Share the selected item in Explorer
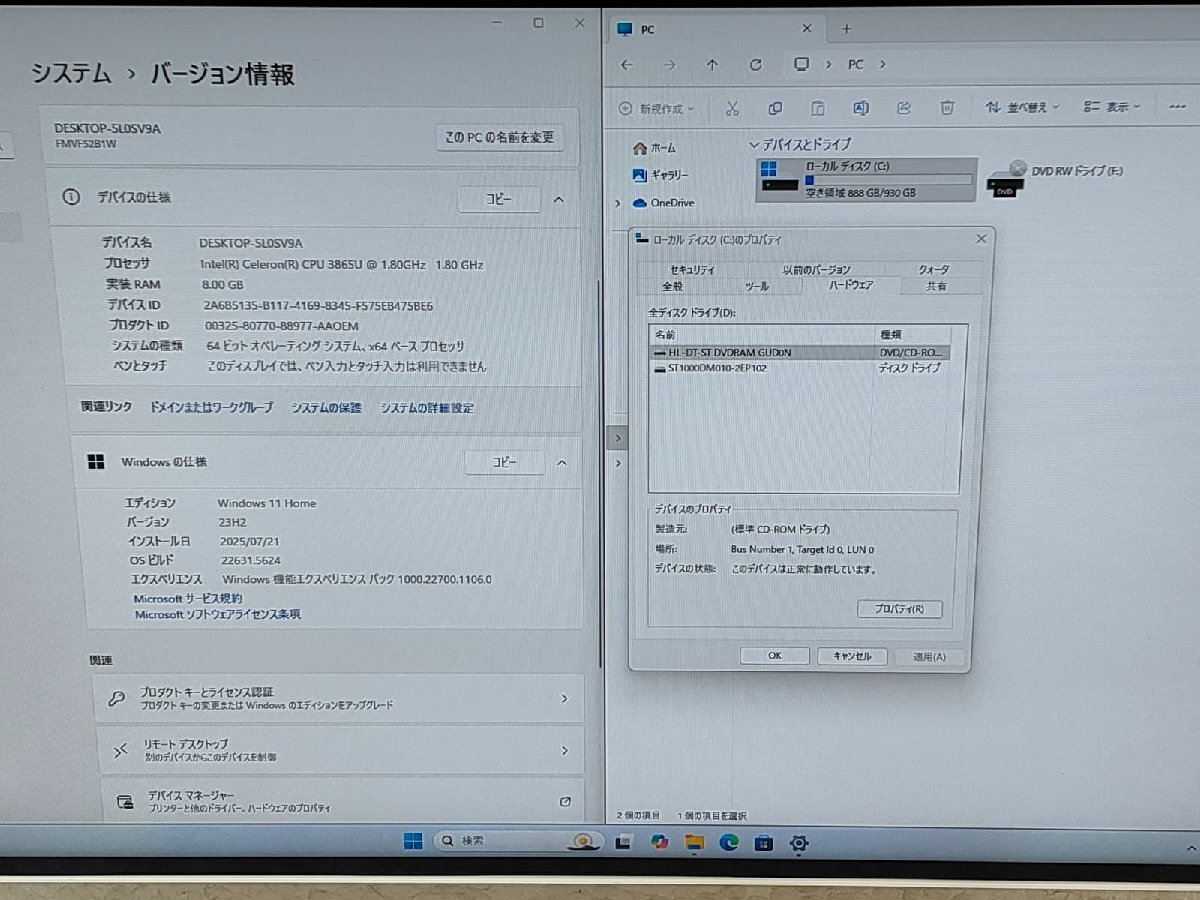The image size is (1200, 900). click(x=904, y=108)
